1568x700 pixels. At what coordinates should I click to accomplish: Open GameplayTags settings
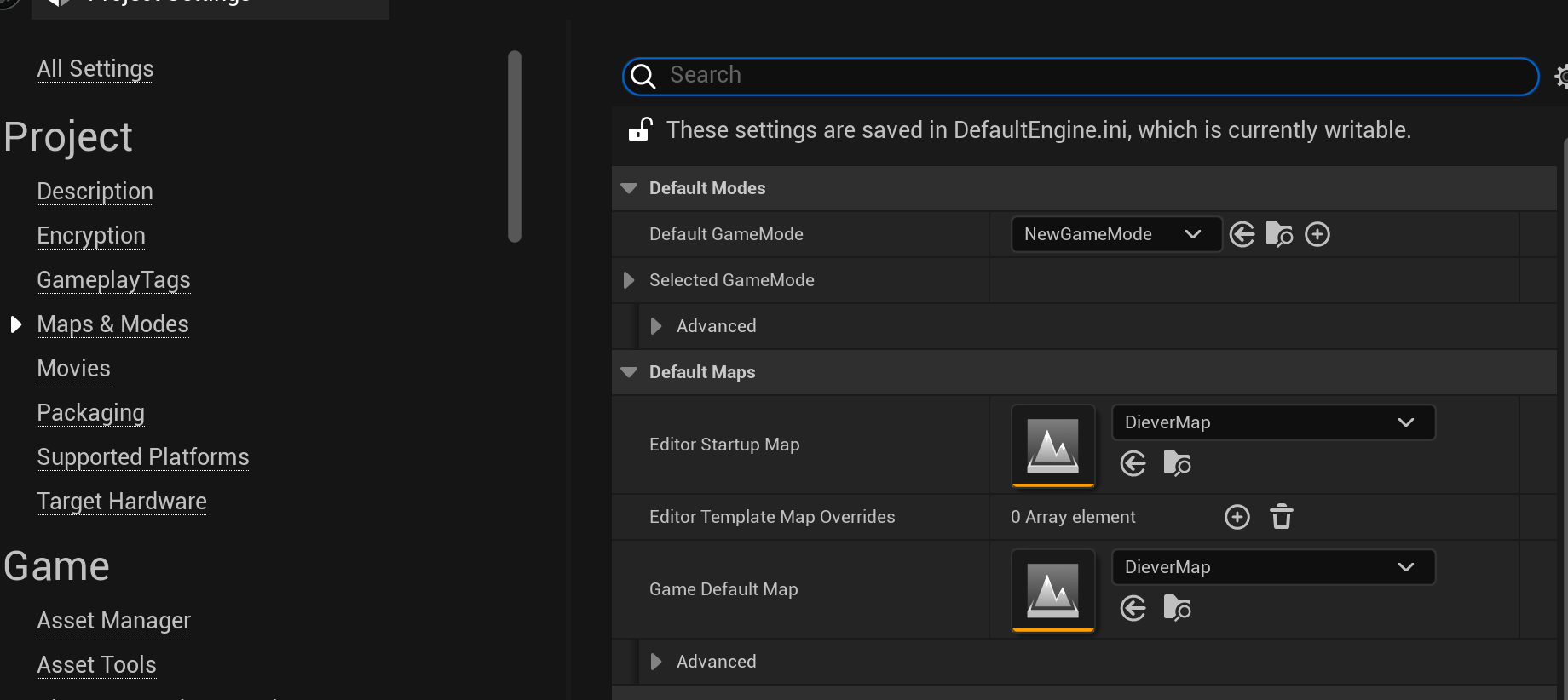click(x=113, y=280)
